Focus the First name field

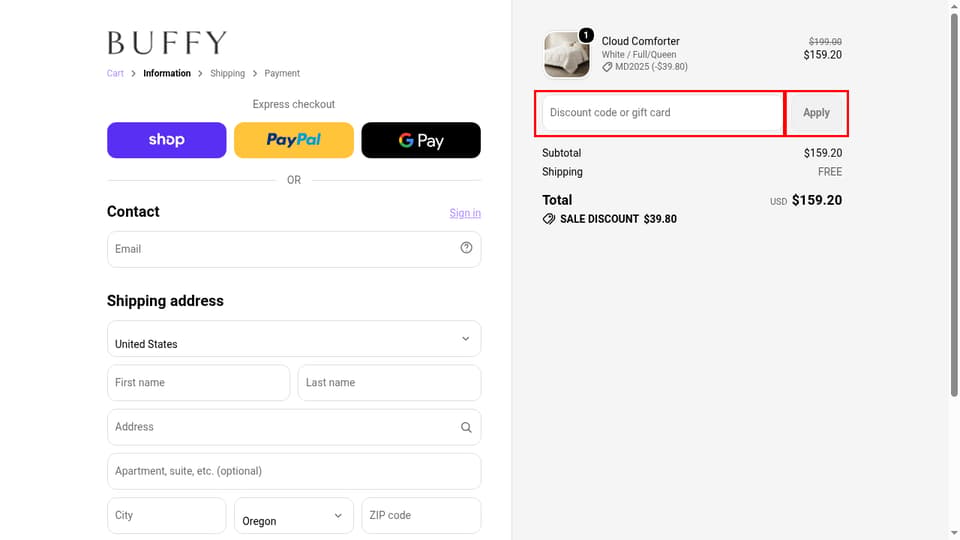[198, 383]
